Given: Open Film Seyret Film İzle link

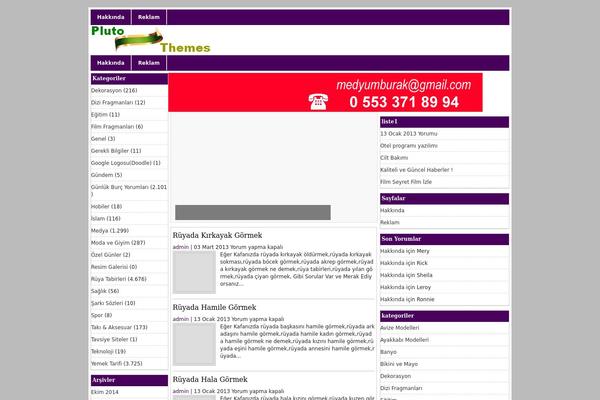Looking at the screenshot, I should 406,182.
